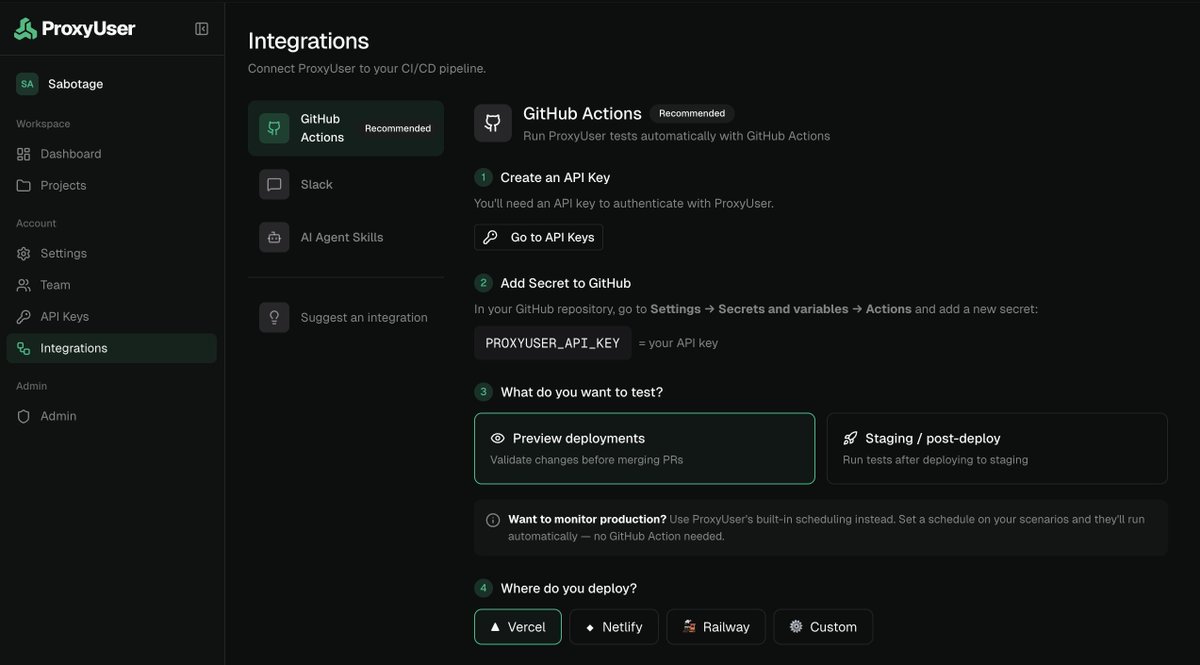The image size is (1200, 665).
Task: Choose Netlify as deploy target
Action: pos(614,627)
